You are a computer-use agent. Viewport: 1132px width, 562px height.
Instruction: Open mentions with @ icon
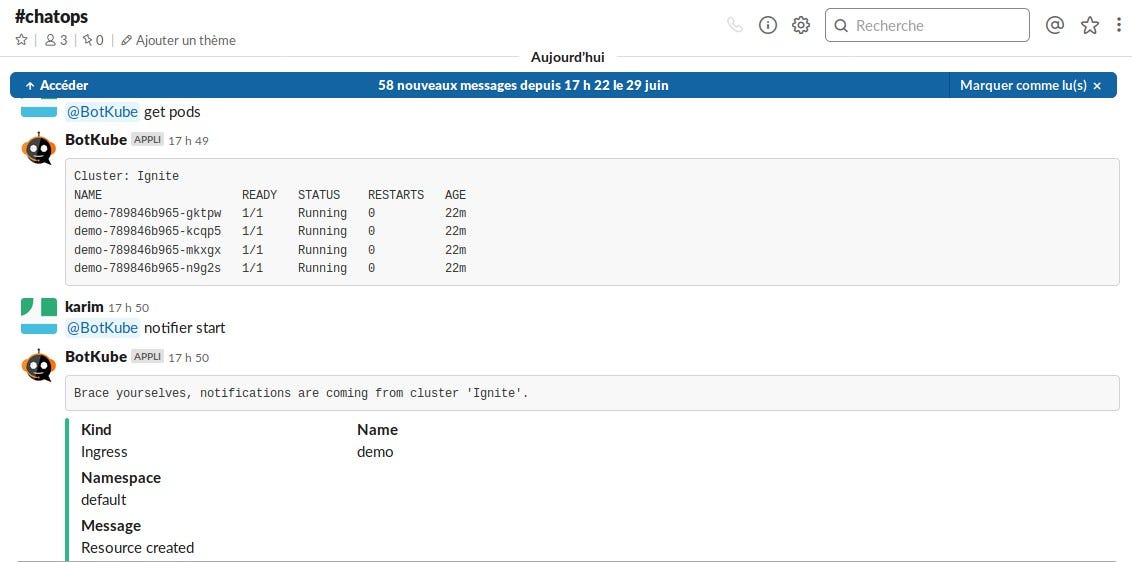1055,25
